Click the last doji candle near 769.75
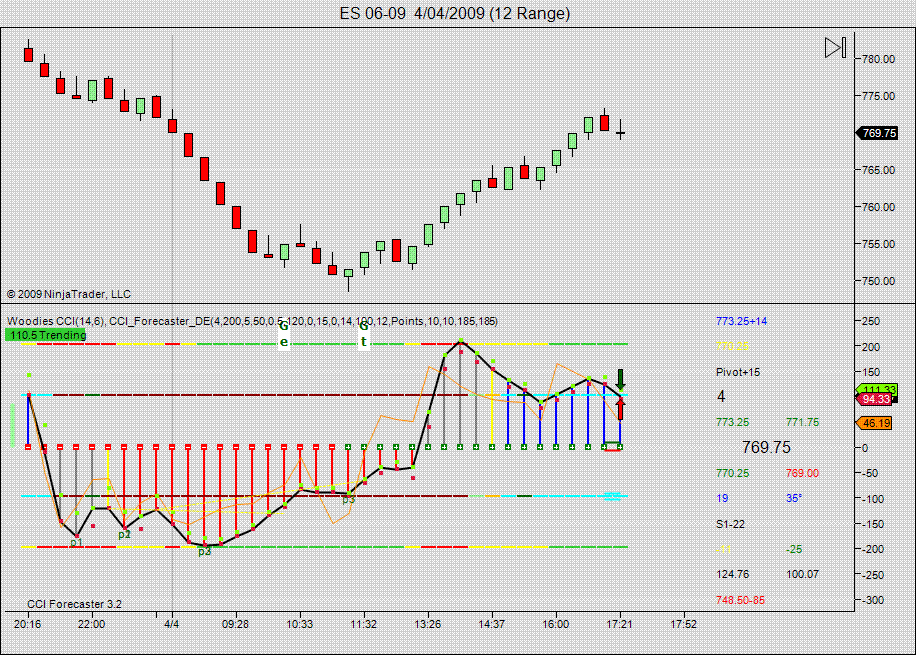 [620, 131]
